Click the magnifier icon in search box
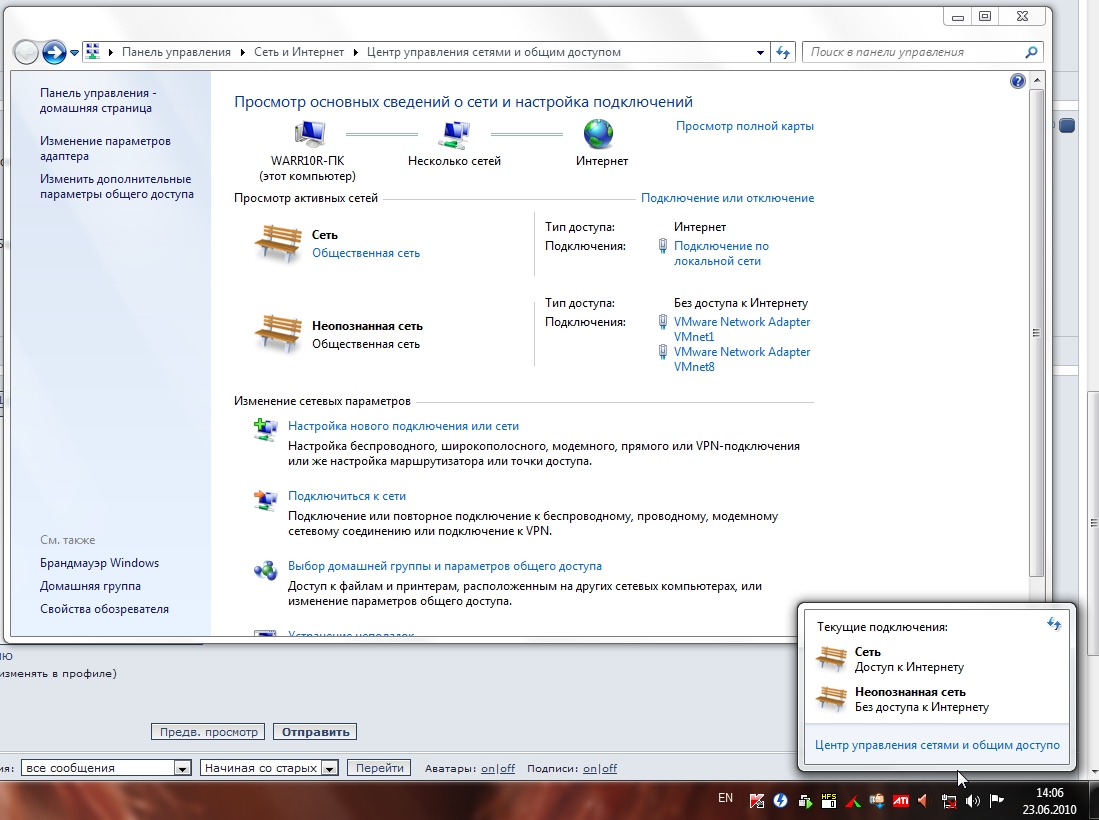The width and height of the screenshot is (1099, 820). pyautogui.click(x=1031, y=53)
